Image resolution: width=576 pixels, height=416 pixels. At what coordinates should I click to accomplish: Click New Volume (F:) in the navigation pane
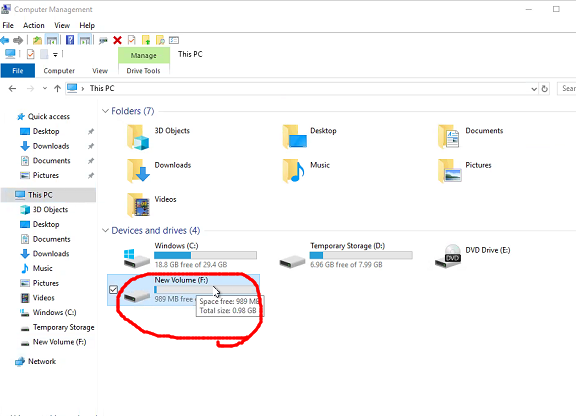click(x=53, y=342)
